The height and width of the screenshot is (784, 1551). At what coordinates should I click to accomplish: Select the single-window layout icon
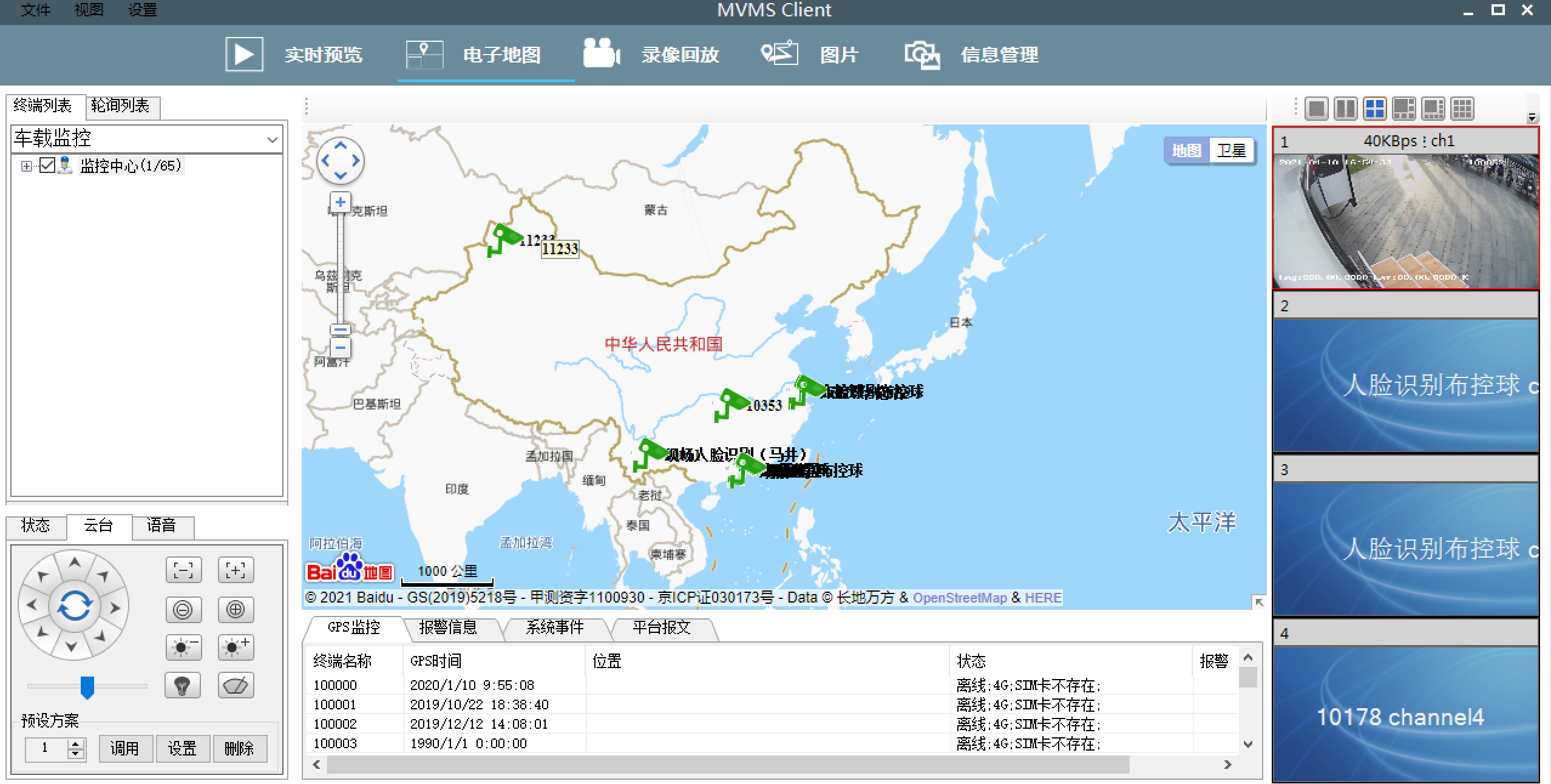coord(1316,109)
